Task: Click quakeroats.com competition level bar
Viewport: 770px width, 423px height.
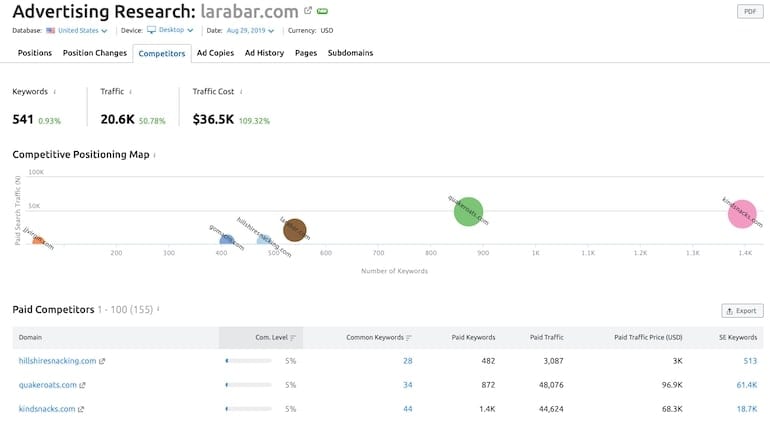Action: (248, 385)
